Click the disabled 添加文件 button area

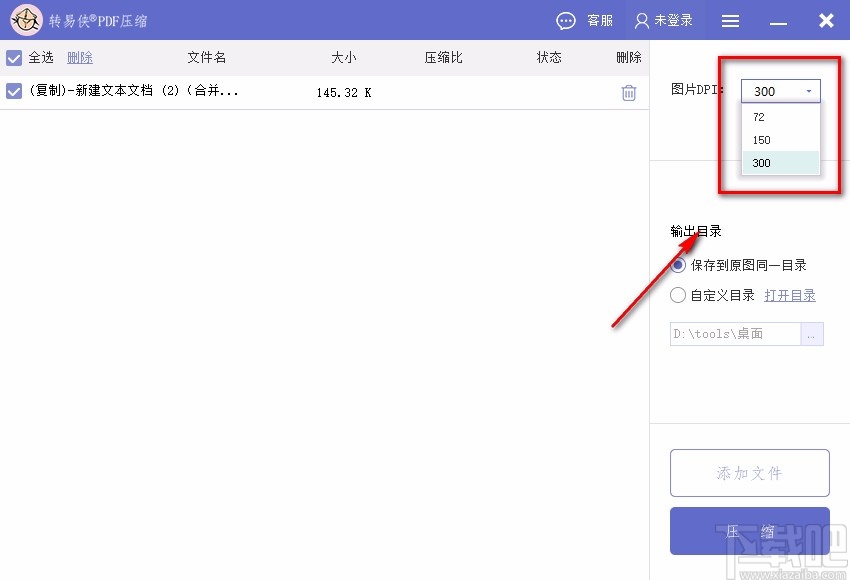pos(749,472)
